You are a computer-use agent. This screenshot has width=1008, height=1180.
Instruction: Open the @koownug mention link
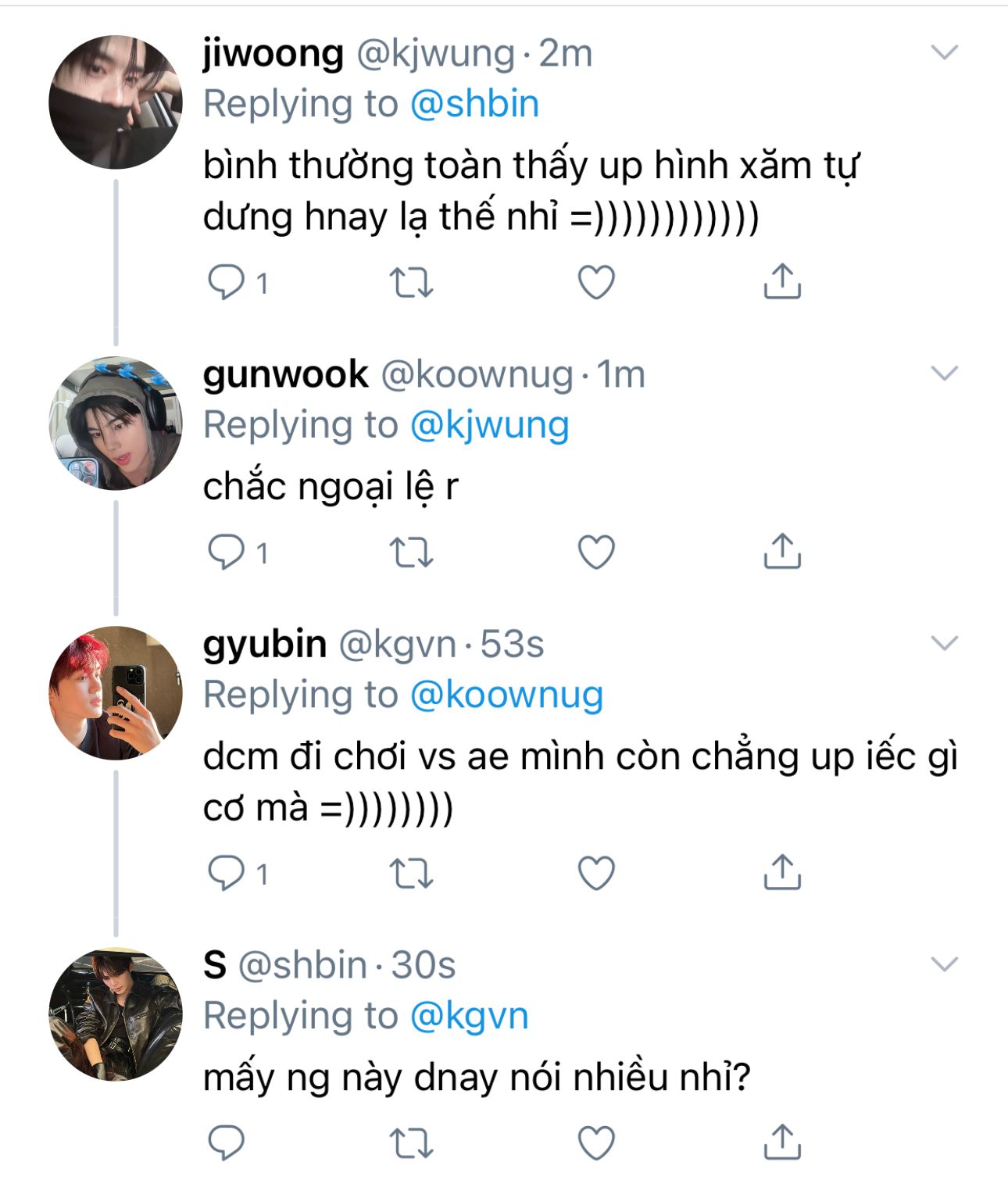coord(506,695)
